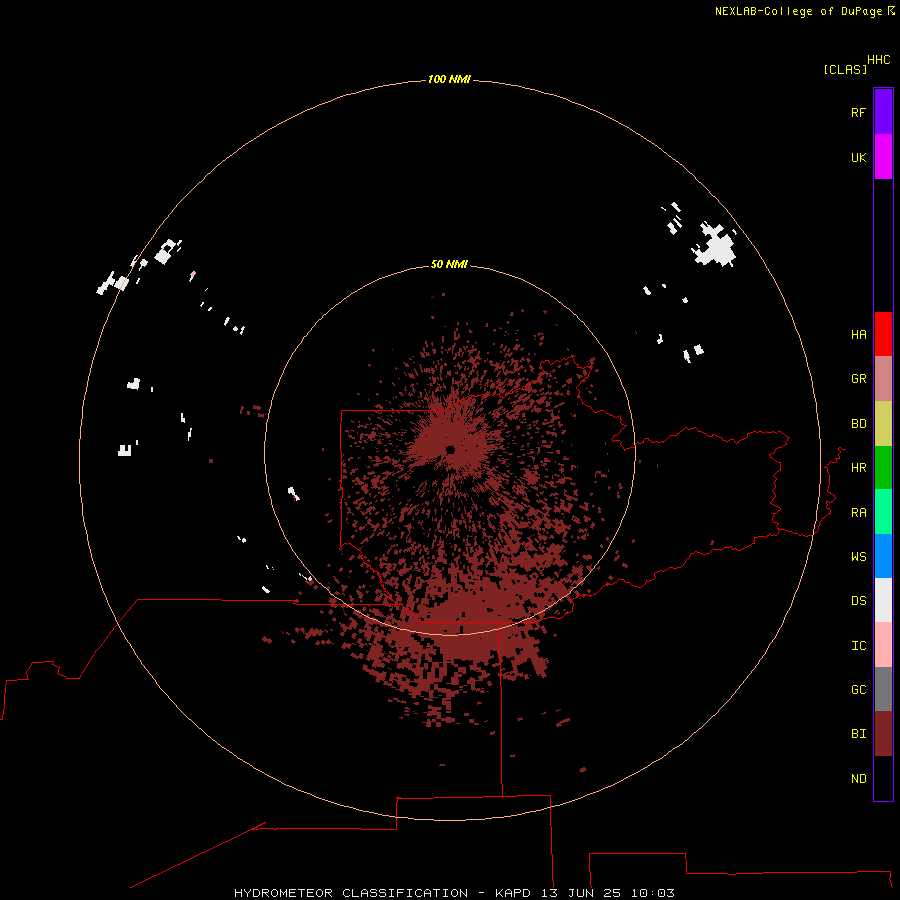Click the WS legend label
This screenshot has width=900, height=900.
(858, 557)
